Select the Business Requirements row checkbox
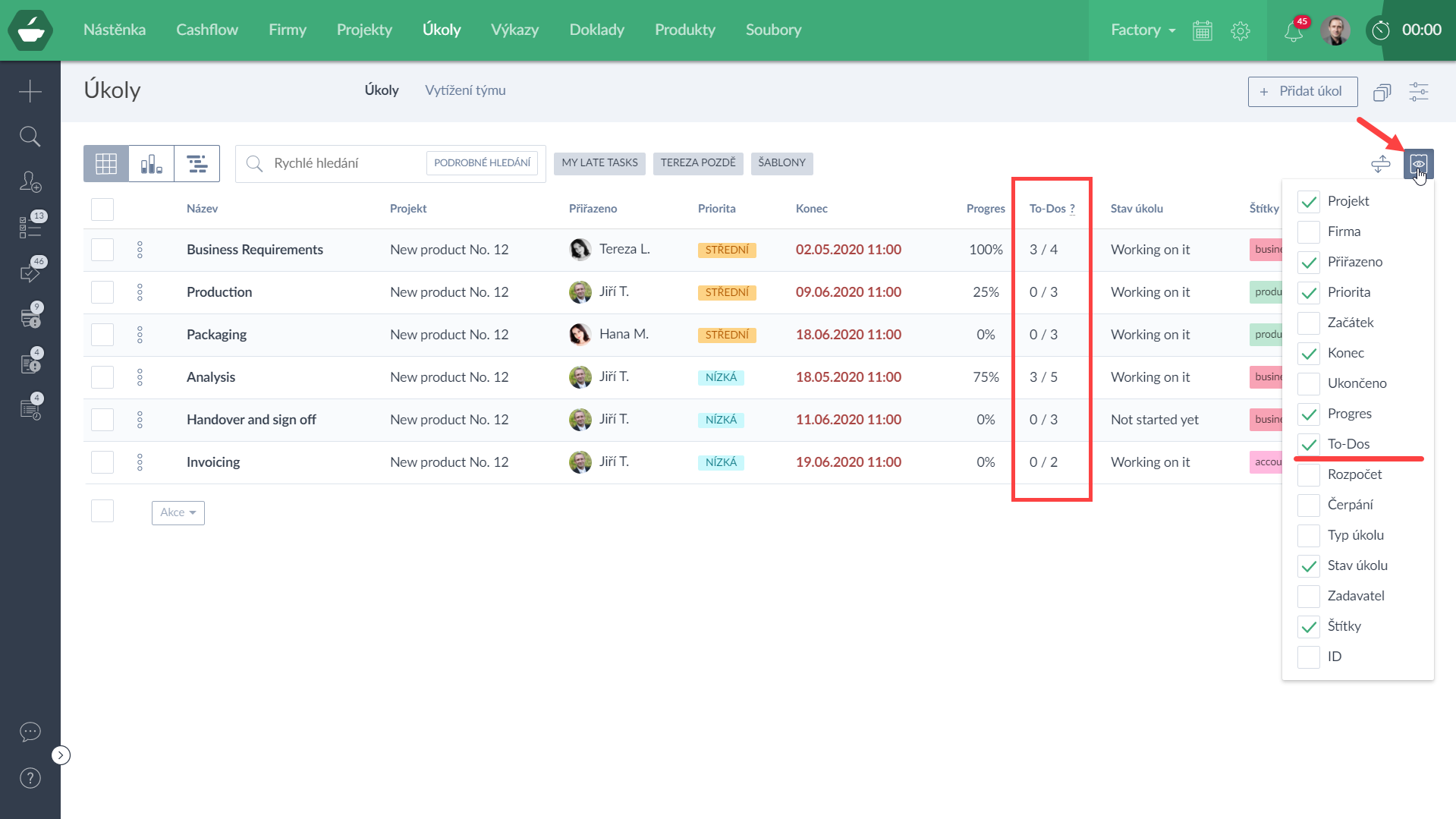Viewport: 1456px width, 819px height. (102, 250)
